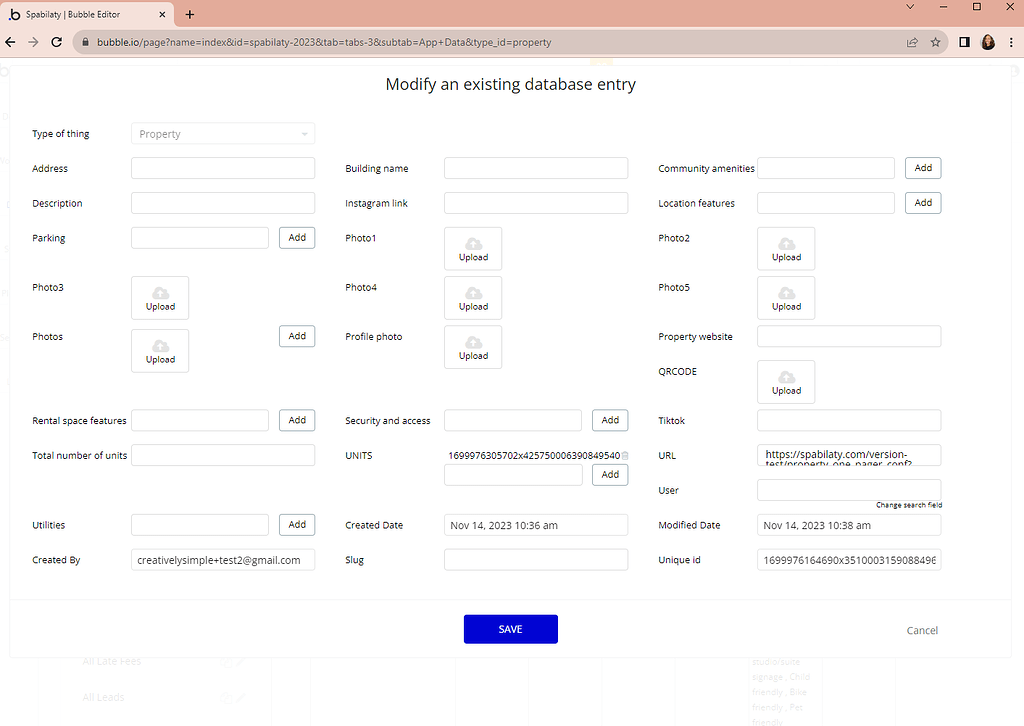Image resolution: width=1024 pixels, height=726 pixels.
Task: Upload an image for Photo3
Action: click(159, 297)
